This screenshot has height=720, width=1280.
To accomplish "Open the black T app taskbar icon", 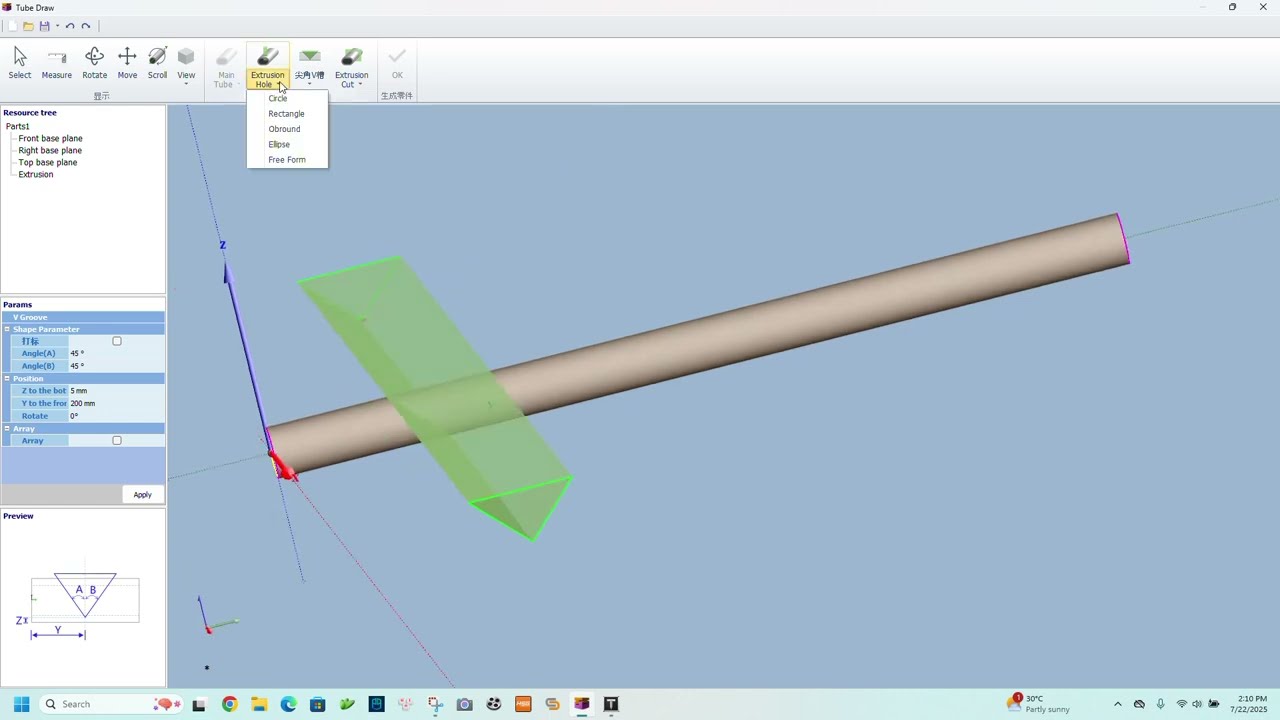I will pos(611,704).
